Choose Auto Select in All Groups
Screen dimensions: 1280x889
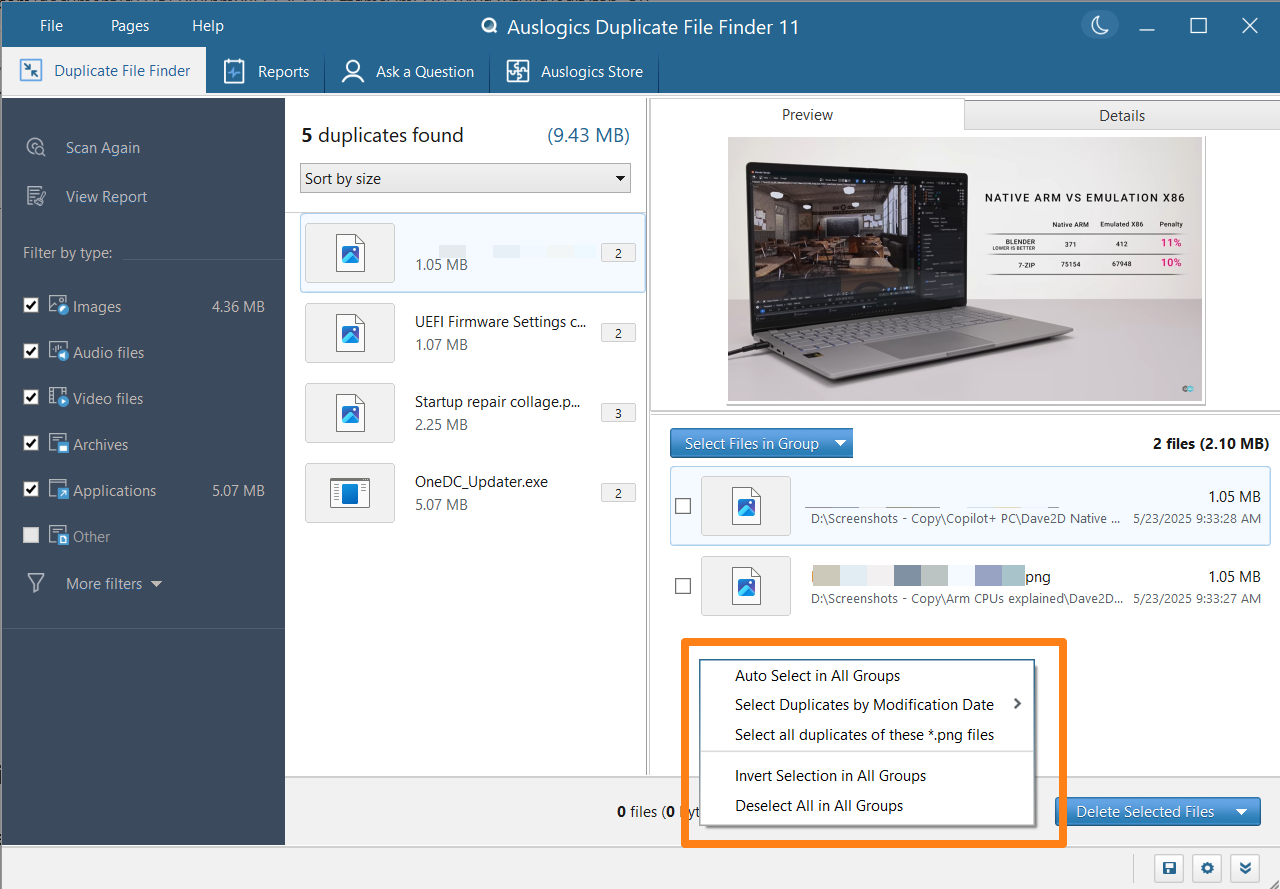pyautogui.click(x=817, y=676)
